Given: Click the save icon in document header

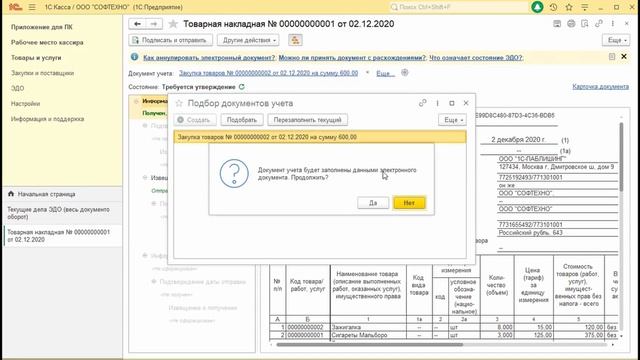Looking at the screenshot, I should click(x=557, y=24).
